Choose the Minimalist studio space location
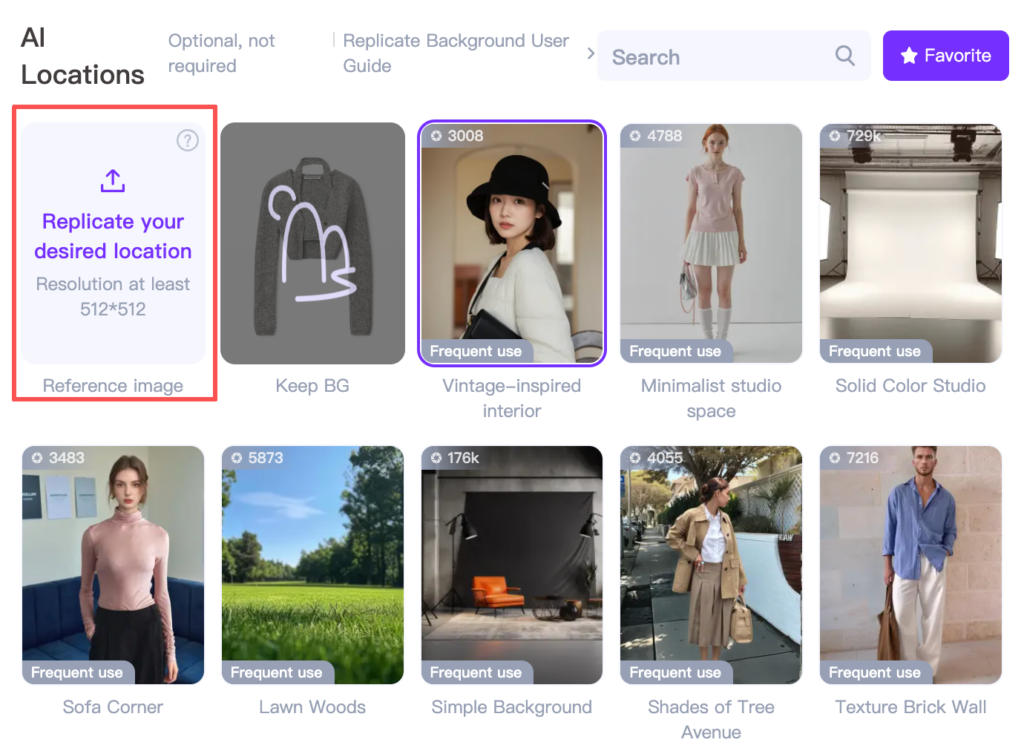1024x751 pixels. (x=711, y=244)
